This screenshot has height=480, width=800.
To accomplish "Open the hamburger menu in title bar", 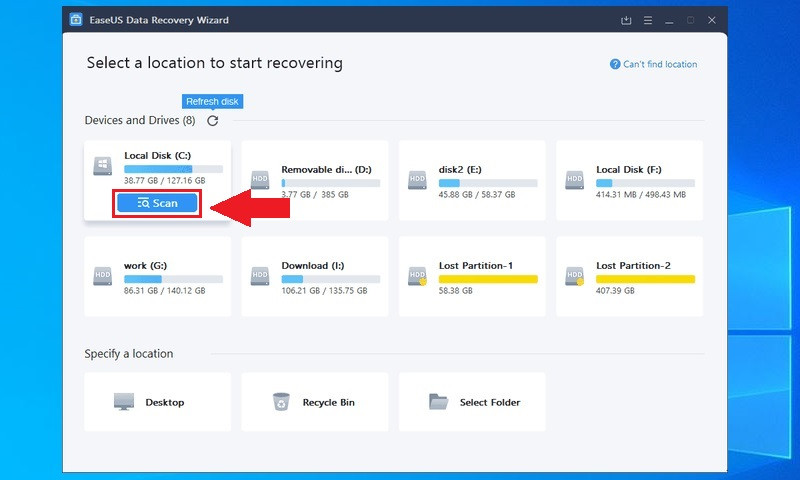I will [648, 20].
